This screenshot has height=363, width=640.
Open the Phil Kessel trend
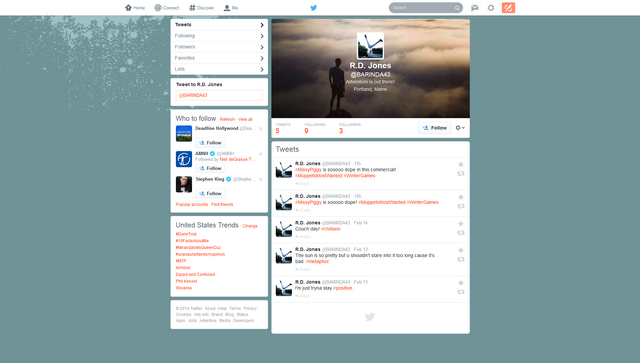click(x=187, y=281)
